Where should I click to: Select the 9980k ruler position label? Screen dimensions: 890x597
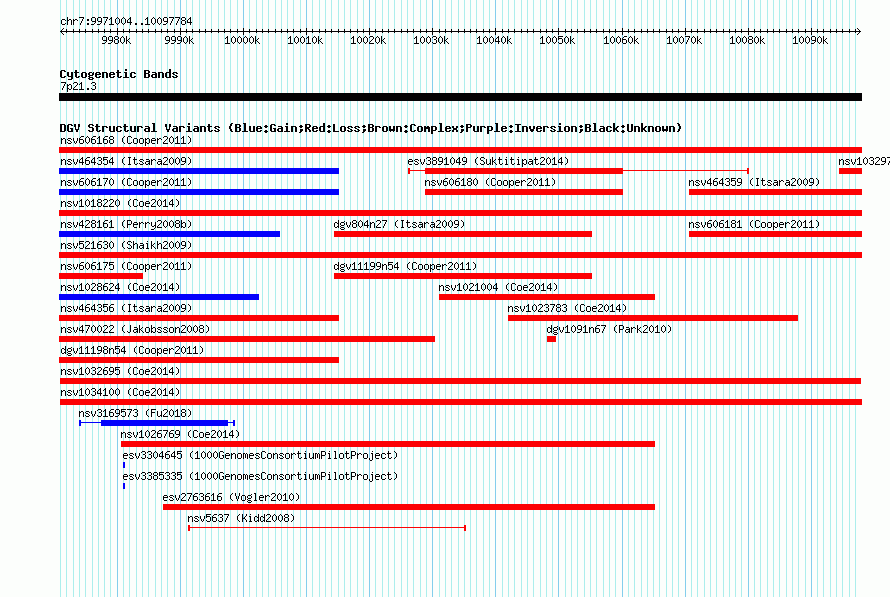pyautogui.click(x=116, y=40)
